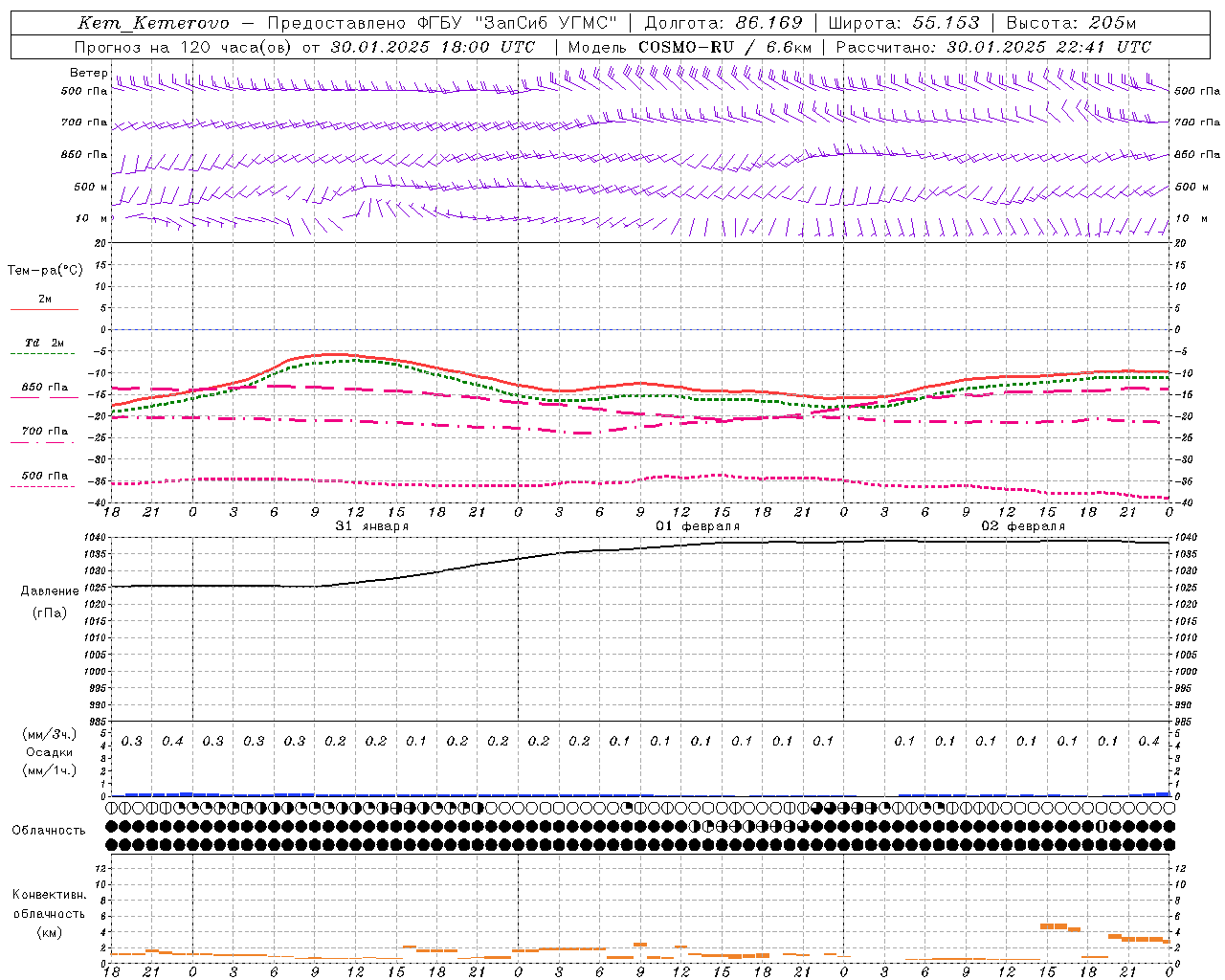
Task: Click the Kem_Kemerovo station title
Action: point(153,23)
